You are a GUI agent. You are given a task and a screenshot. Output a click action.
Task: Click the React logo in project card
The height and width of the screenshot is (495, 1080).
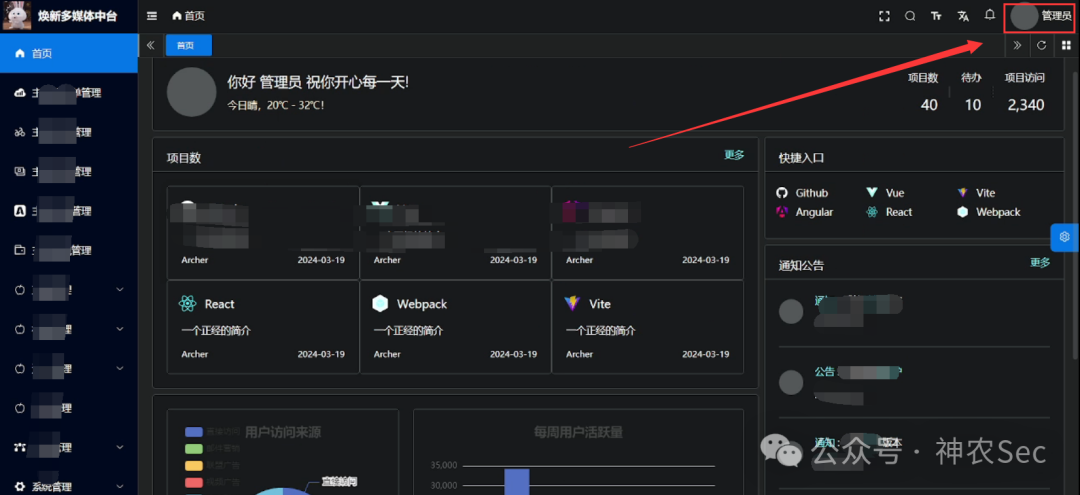(x=187, y=304)
